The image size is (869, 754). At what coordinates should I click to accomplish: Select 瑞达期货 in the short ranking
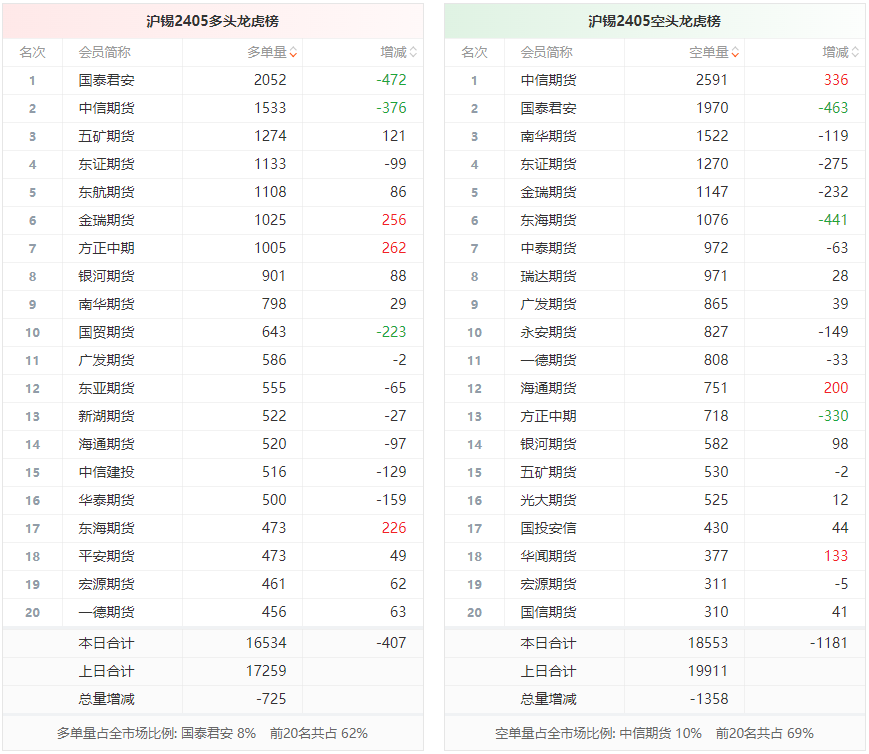(548, 276)
